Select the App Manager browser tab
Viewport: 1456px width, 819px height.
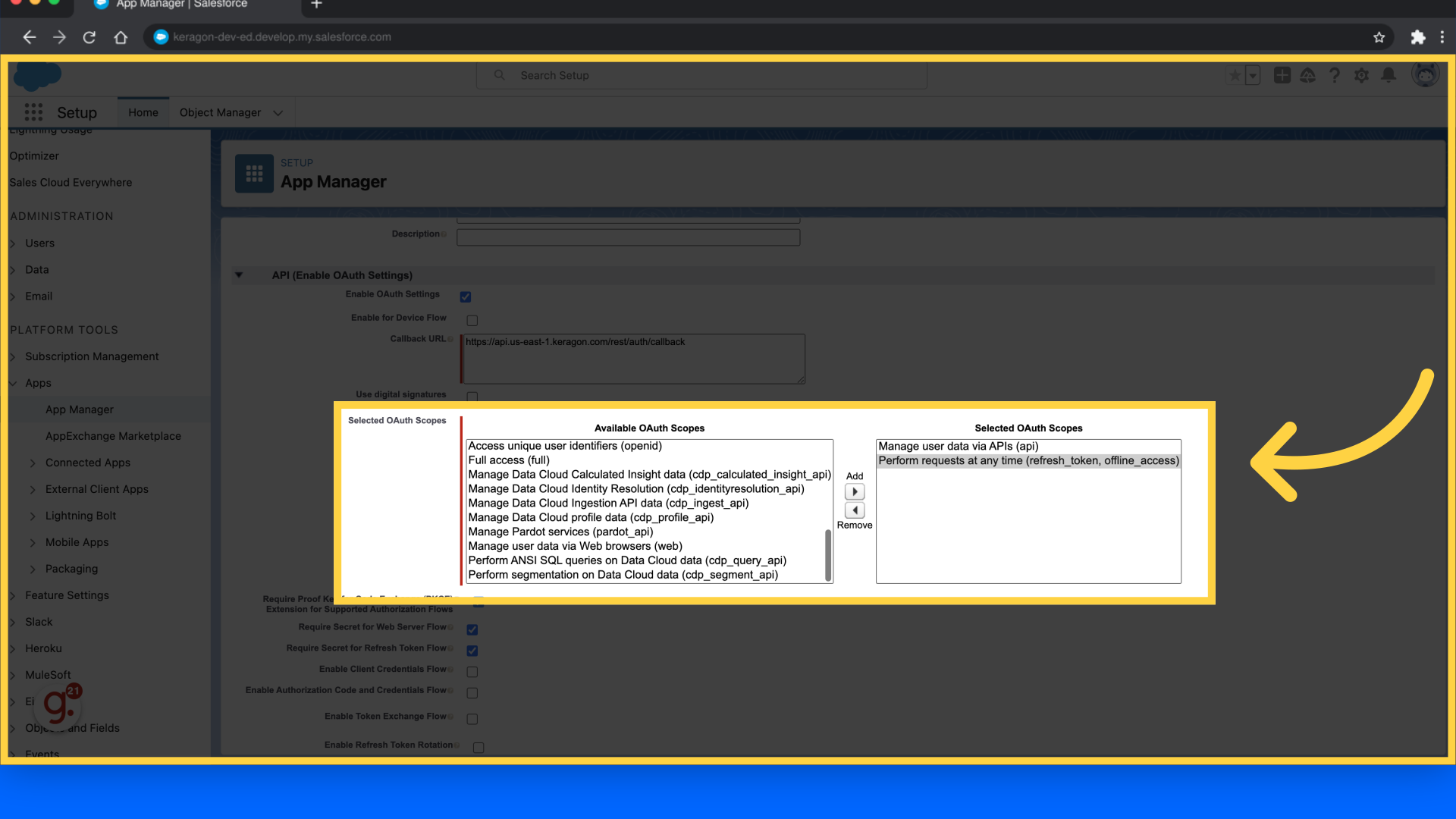point(182,5)
